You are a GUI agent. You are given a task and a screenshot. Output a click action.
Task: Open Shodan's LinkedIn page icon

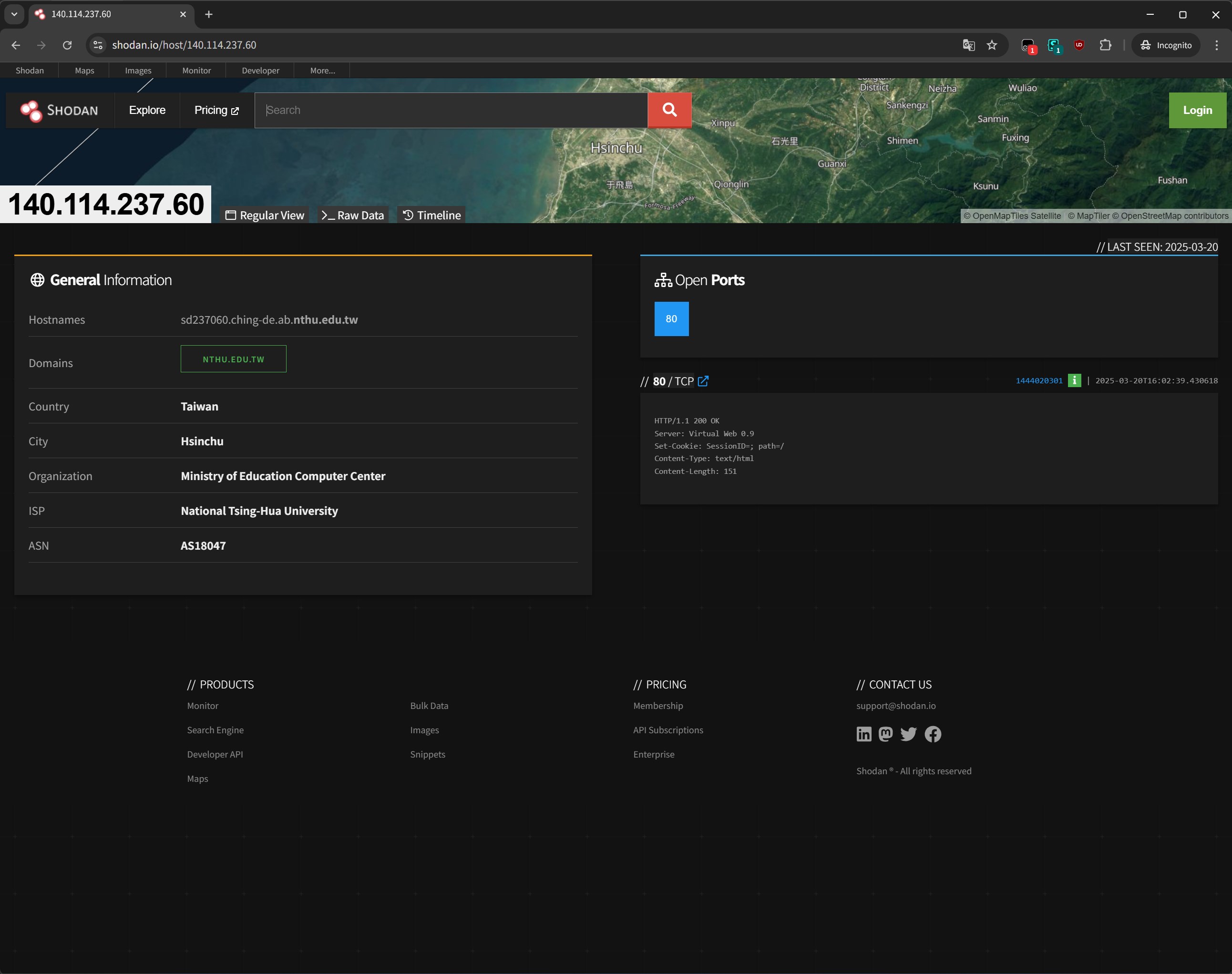click(864, 734)
